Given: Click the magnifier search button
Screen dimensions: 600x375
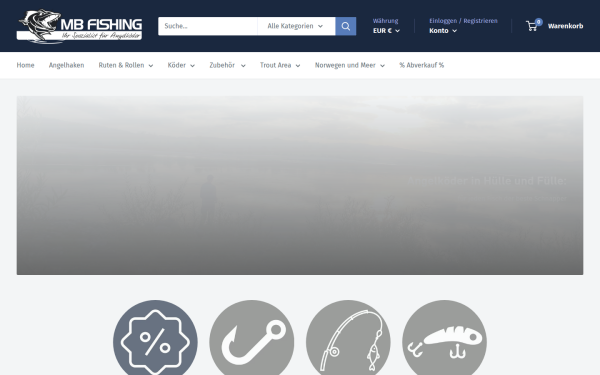Looking at the screenshot, I should (346, 26).
